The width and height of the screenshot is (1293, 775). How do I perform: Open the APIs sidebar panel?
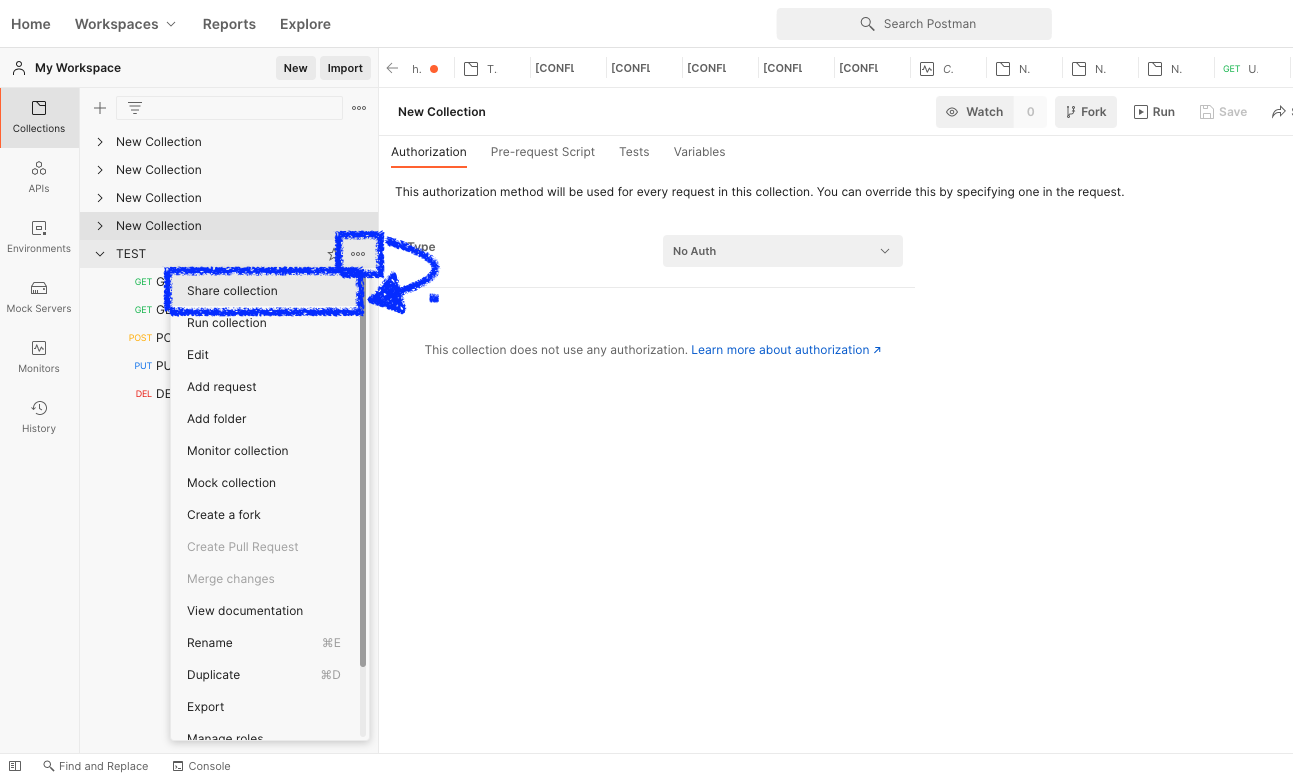(39, 177)
